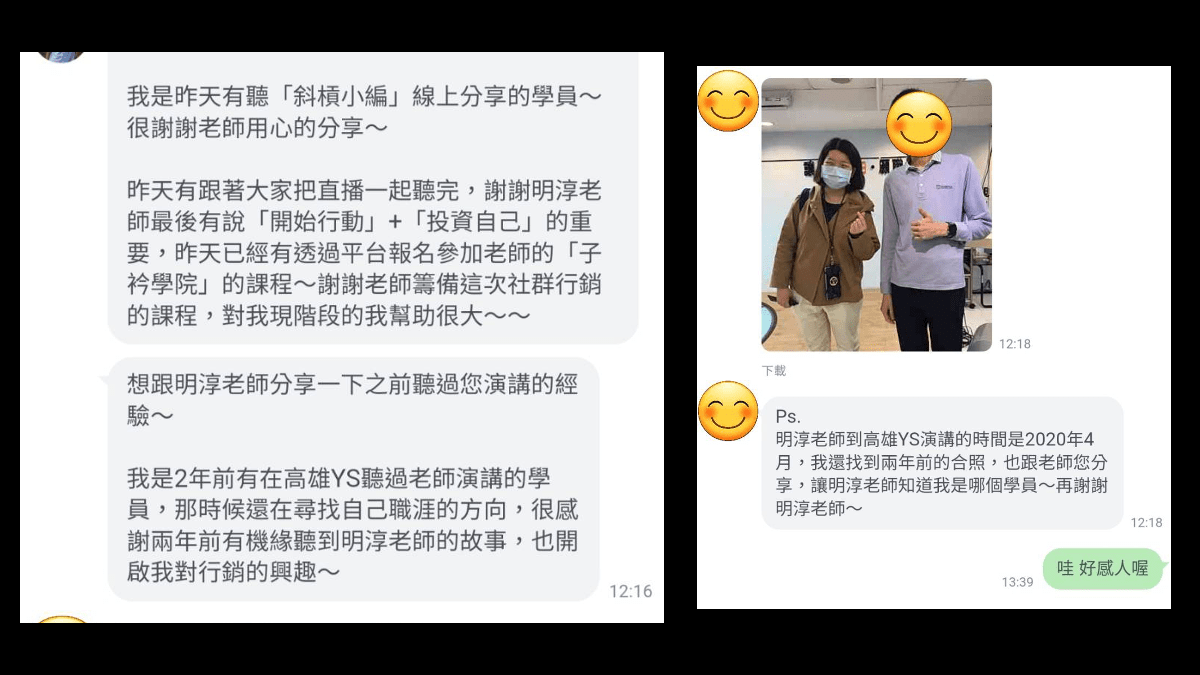Click the message bubble mentioning 斜槓小編
The width and height of the screenshot is (1200, 675).
373,198
